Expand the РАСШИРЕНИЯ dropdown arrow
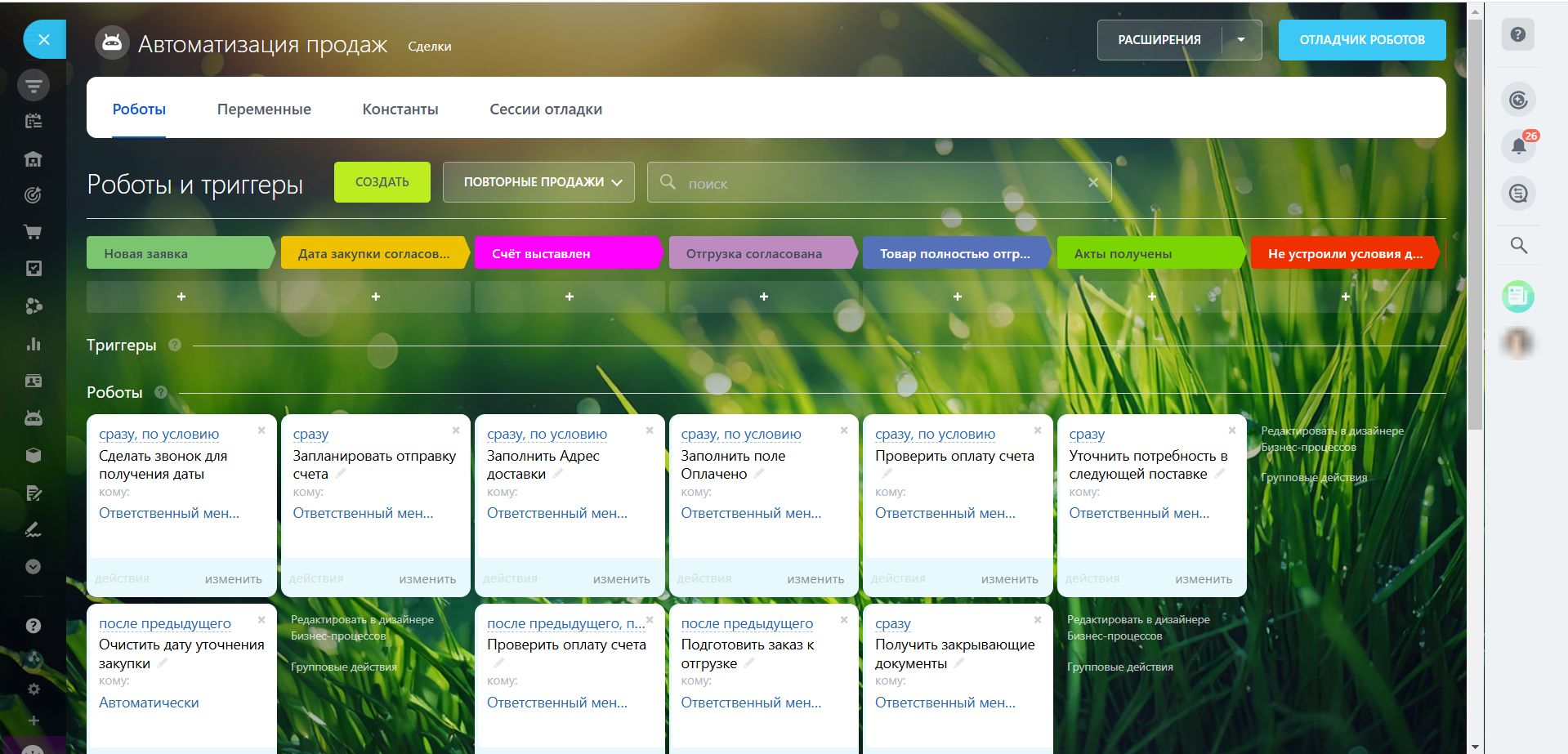 1241,40
